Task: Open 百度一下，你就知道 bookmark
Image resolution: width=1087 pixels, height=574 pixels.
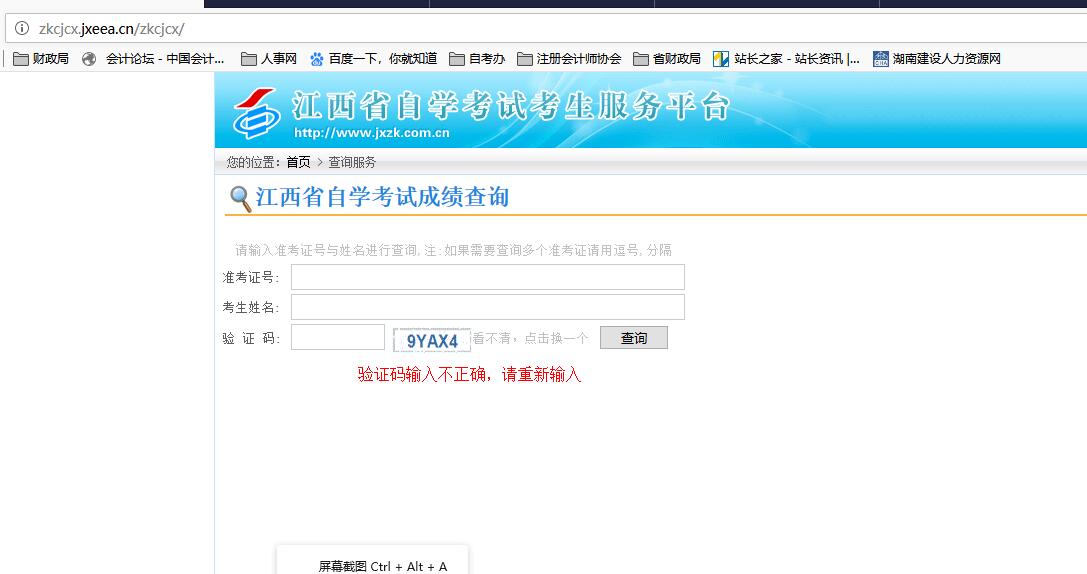Action: 383,59
